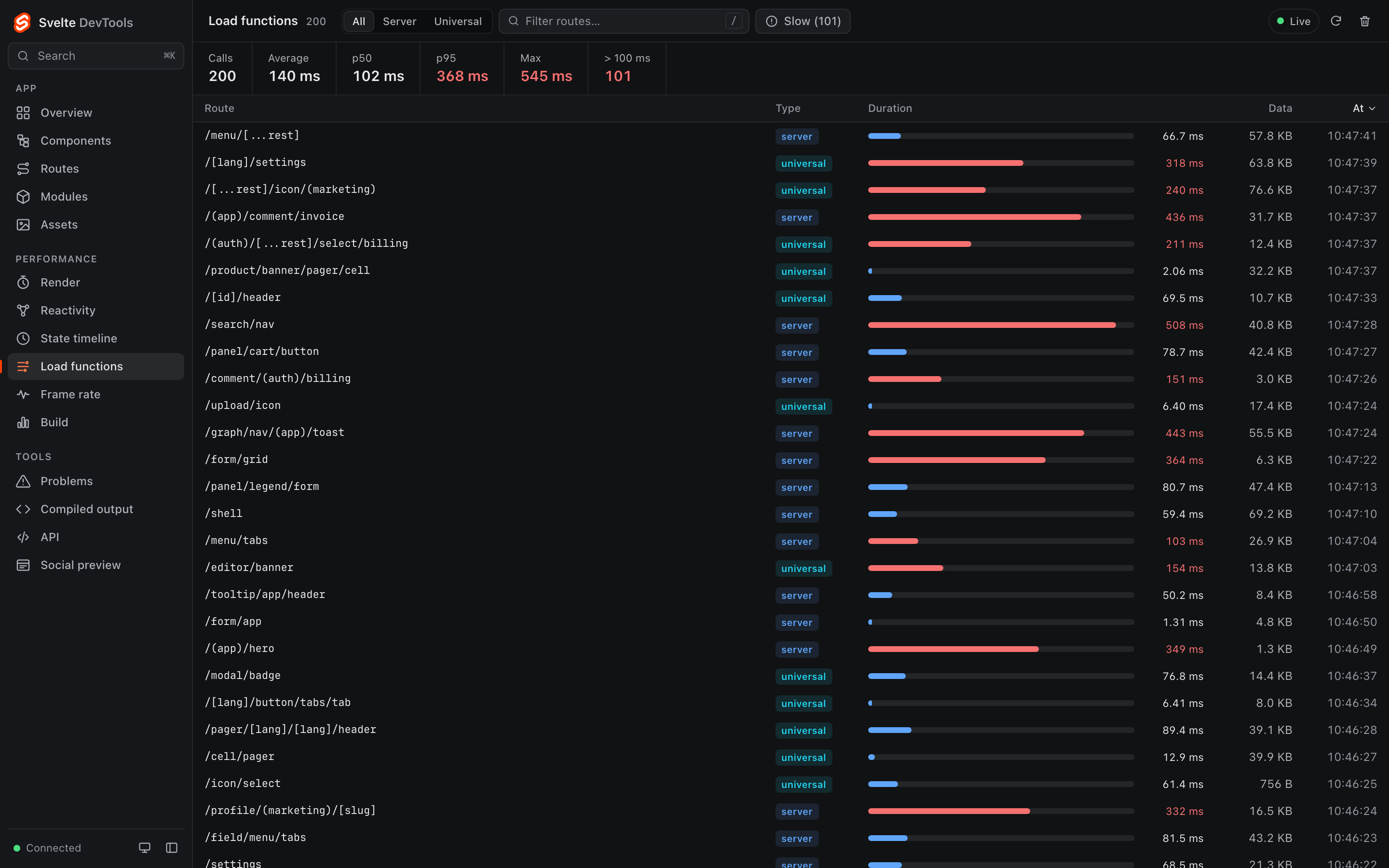This screenshot has height=868, width=1389.
Task: Open Reactivity graph icon
Action: tap(23, 311)
